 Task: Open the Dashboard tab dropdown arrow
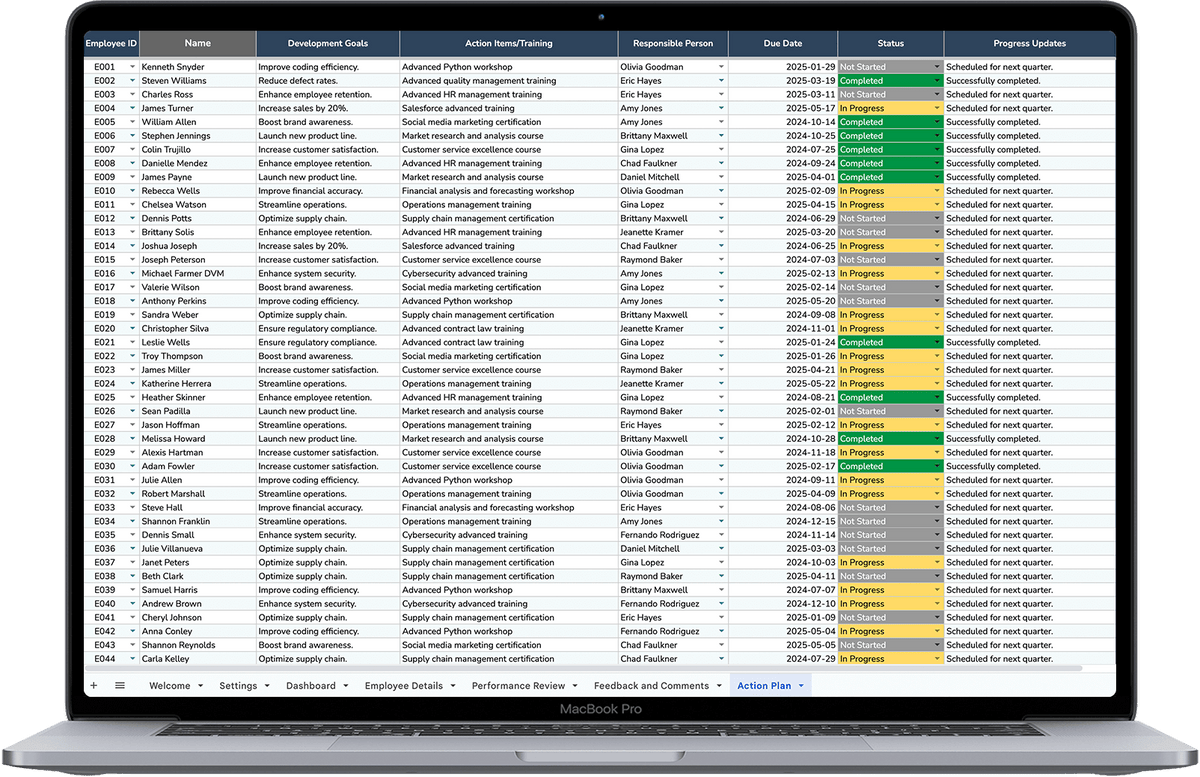(x=346, y=686)
